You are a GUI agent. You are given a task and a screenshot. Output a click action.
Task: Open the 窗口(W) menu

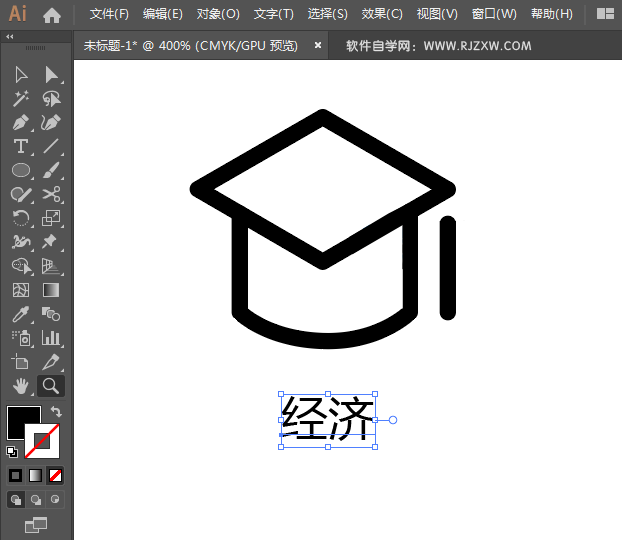pyautogui.click(x=494, y=14)
